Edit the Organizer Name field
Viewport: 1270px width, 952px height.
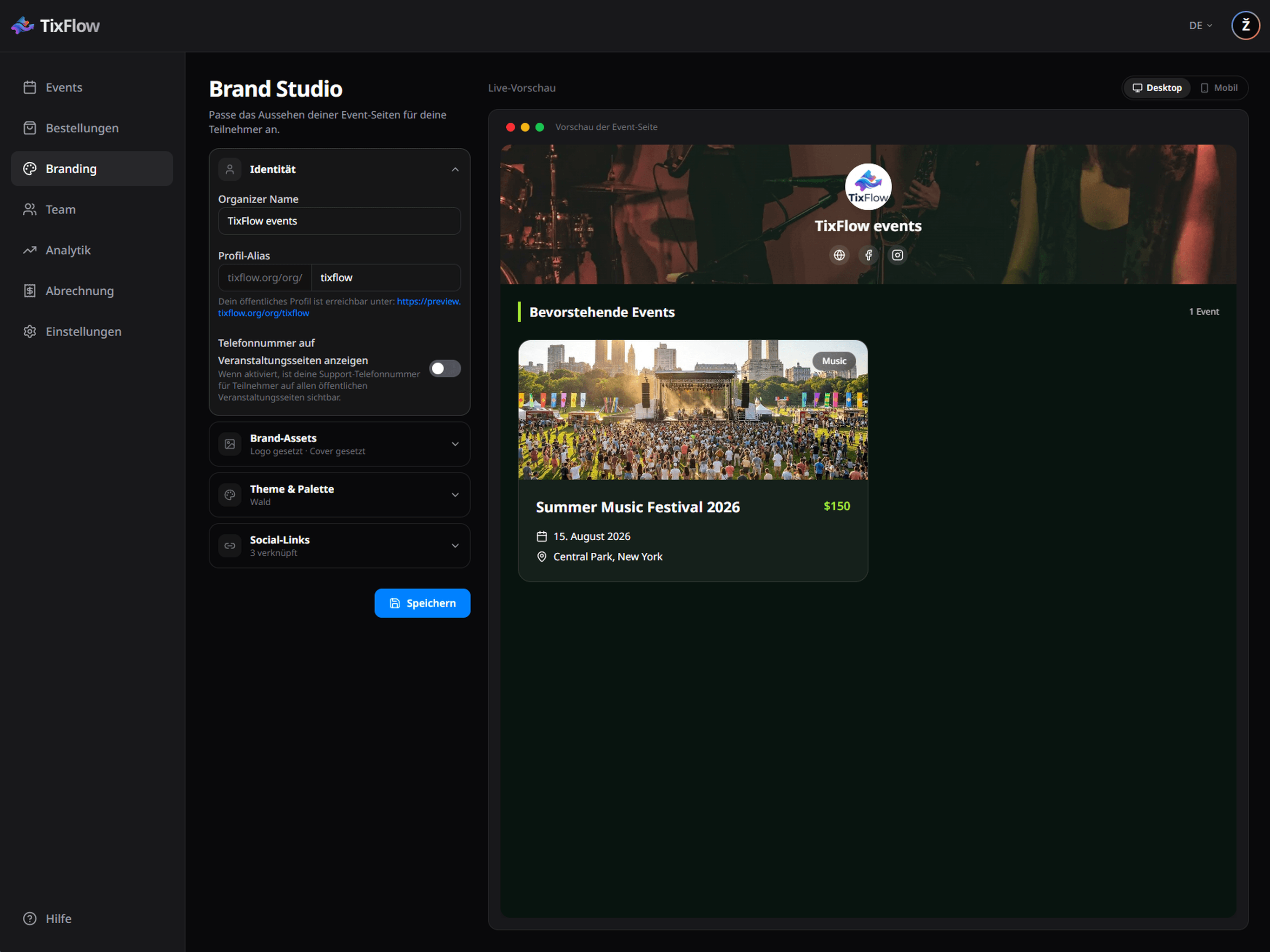[339, 221]
